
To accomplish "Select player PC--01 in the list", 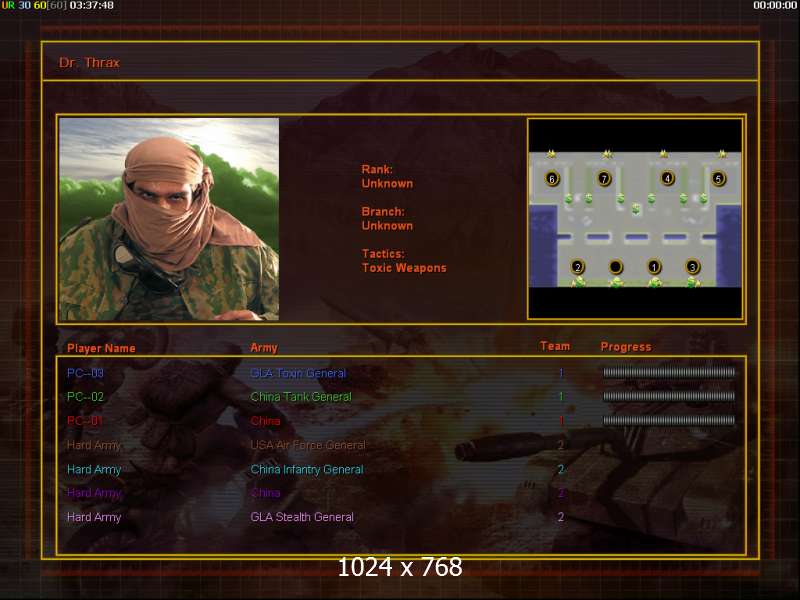I will pos(85,421).
